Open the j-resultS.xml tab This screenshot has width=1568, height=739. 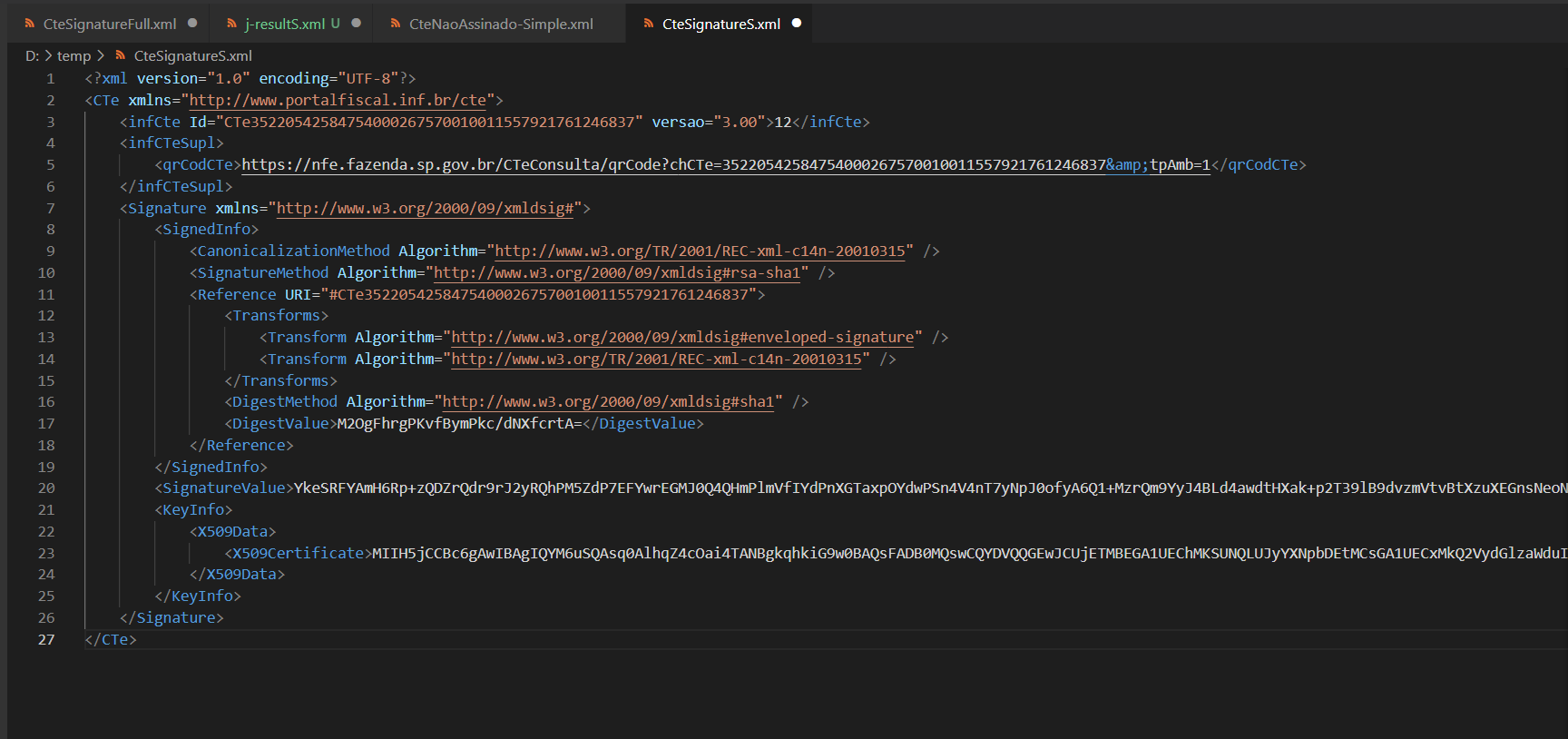tap(290, 24)
